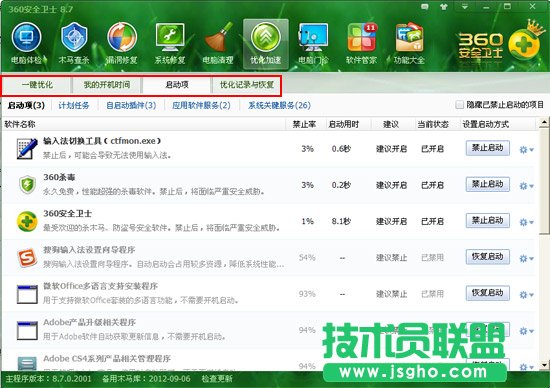Click 主程序版本 8.7.0.2001 status text
The width and height of the screenshot is (550, 388).
click(x=48, y=379)
